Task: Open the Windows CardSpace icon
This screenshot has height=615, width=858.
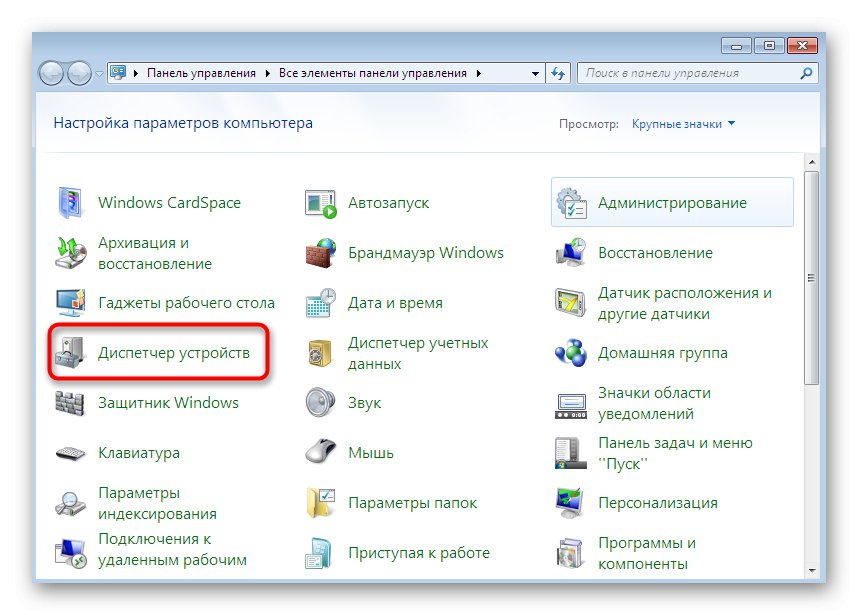Action: tap(70, 202)
